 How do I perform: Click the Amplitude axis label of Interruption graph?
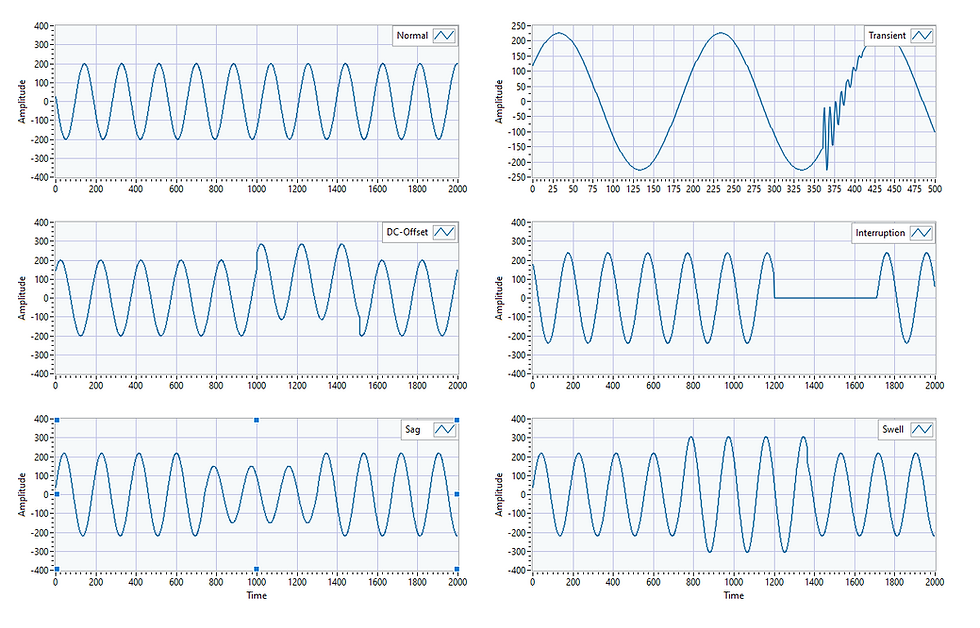(x=499, y=298)
